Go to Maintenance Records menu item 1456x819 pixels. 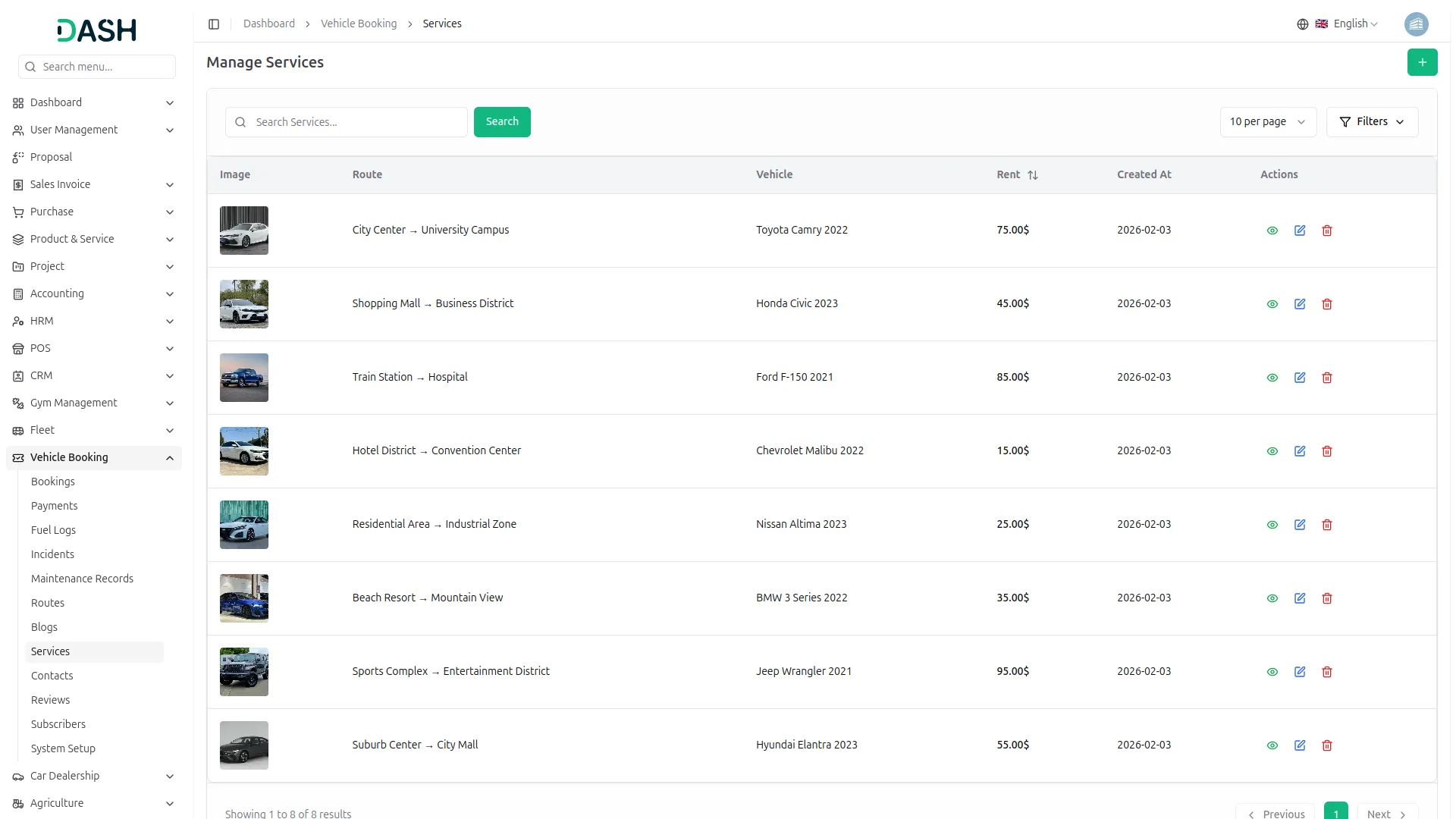[x=82, y=579]
